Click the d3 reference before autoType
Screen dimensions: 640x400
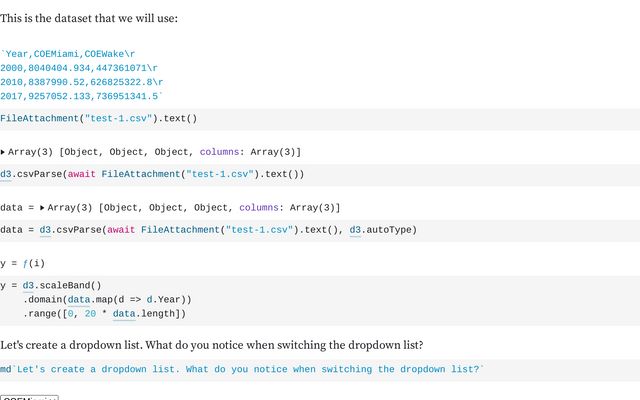[x=355, y=230]
